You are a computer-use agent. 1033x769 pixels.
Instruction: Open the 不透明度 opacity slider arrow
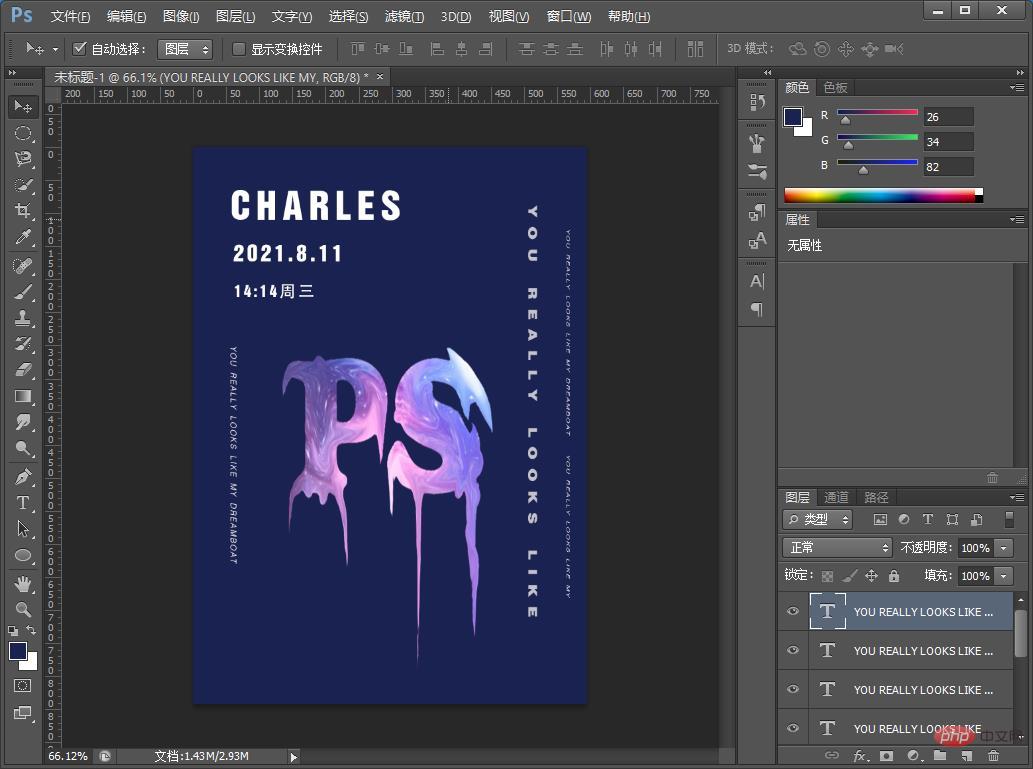coord(1004,548)
